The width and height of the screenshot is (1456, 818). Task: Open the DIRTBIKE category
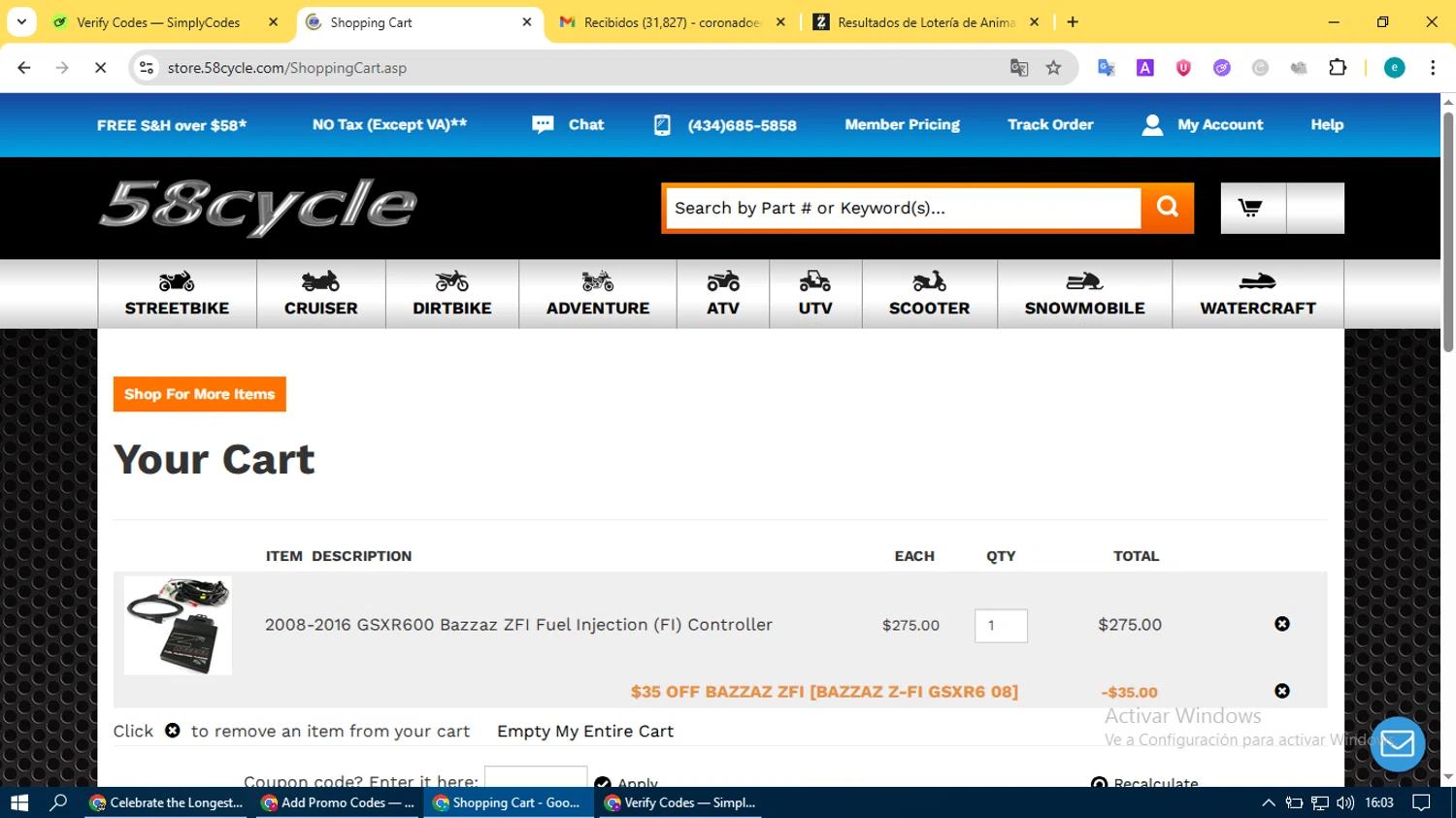click(452, 294)
